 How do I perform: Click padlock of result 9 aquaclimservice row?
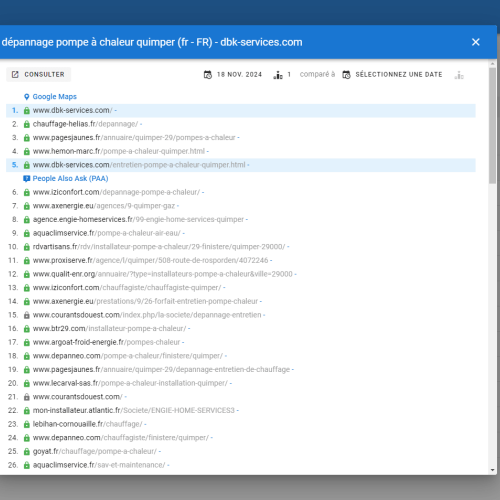click(27, 233)
